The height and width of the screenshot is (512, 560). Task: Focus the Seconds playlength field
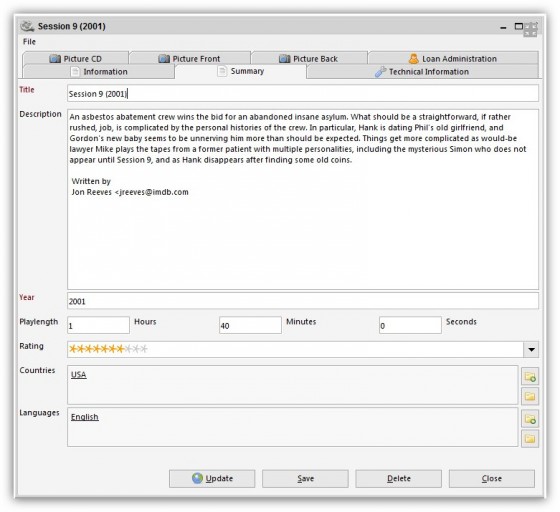(x=410, y=325)
